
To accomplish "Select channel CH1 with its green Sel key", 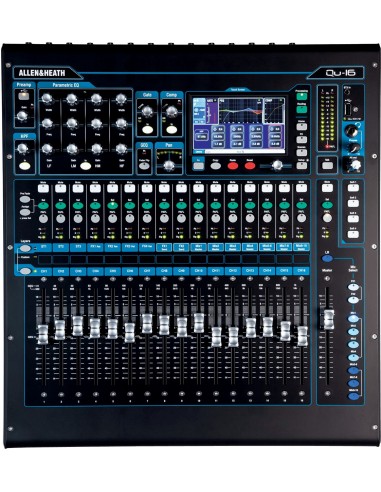I will (43, 206).
